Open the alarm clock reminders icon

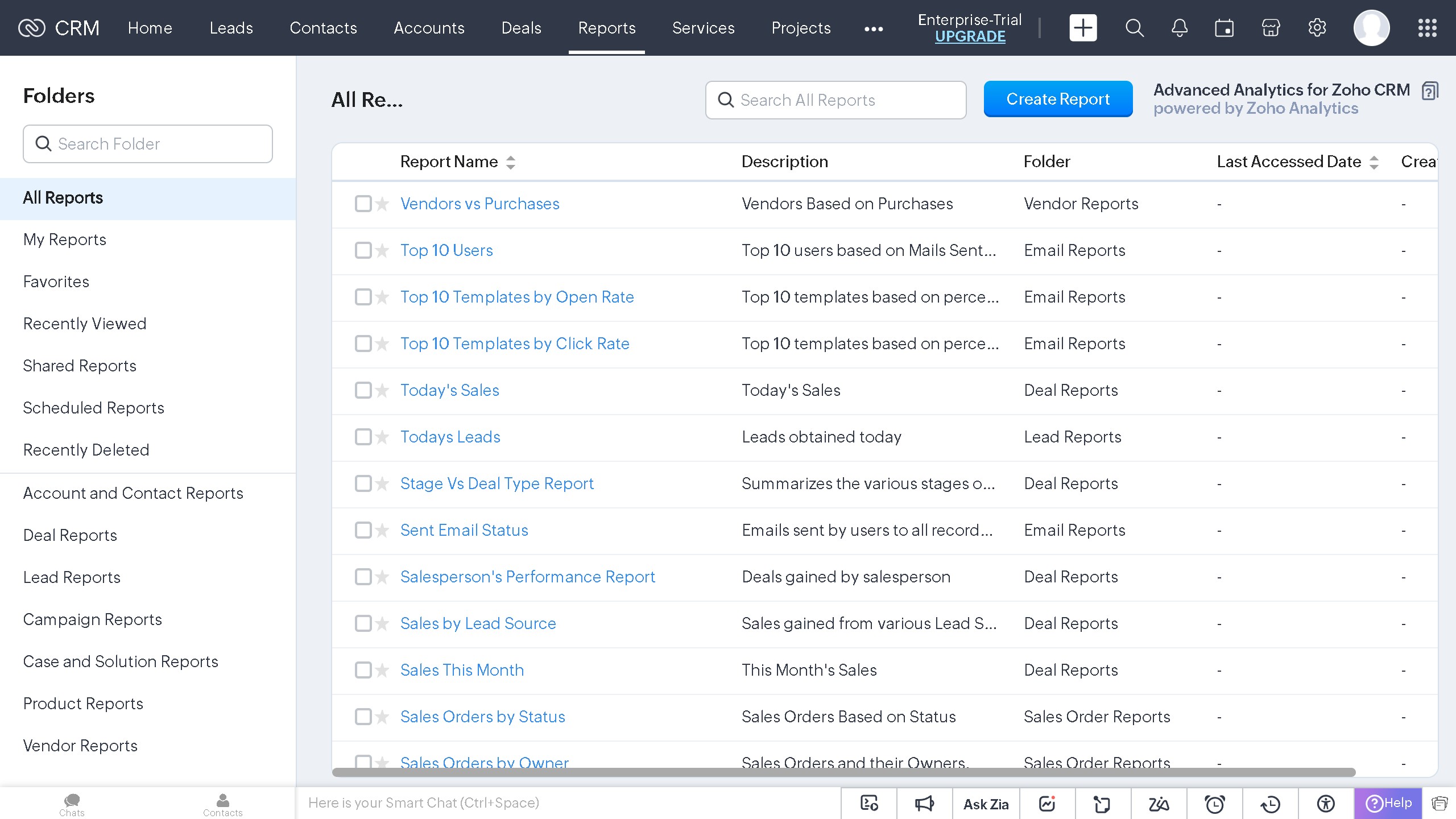click(1214, 804)
